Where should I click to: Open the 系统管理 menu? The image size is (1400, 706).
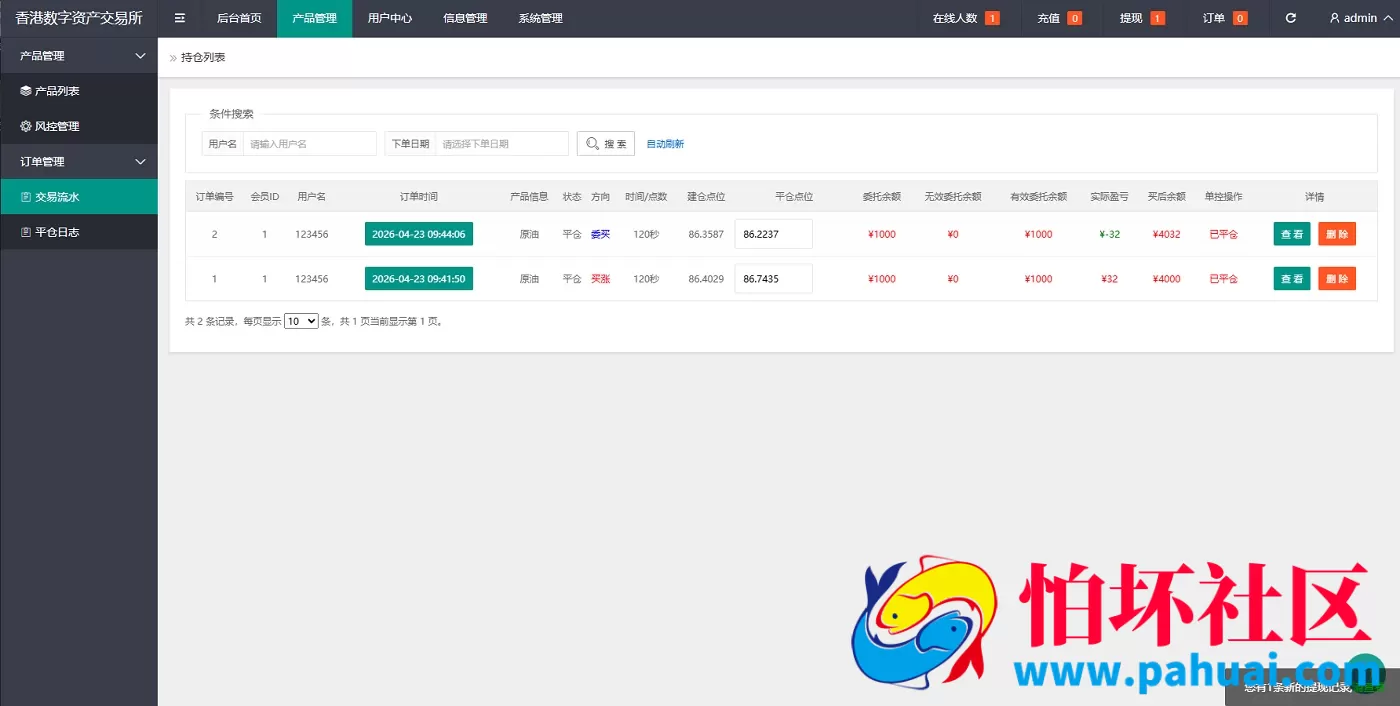(x=540, y=18)
